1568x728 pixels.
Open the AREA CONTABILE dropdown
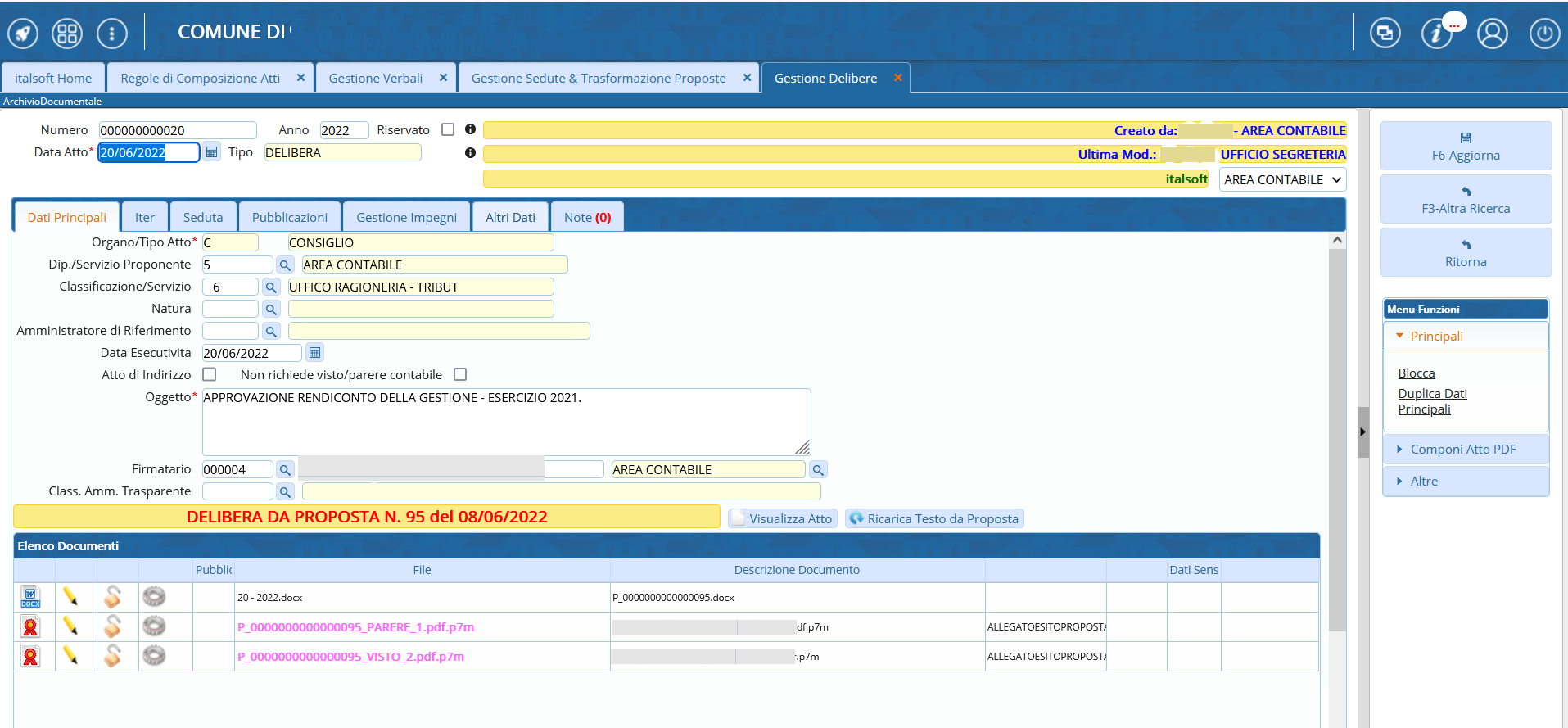click(x=1282, y=180)
